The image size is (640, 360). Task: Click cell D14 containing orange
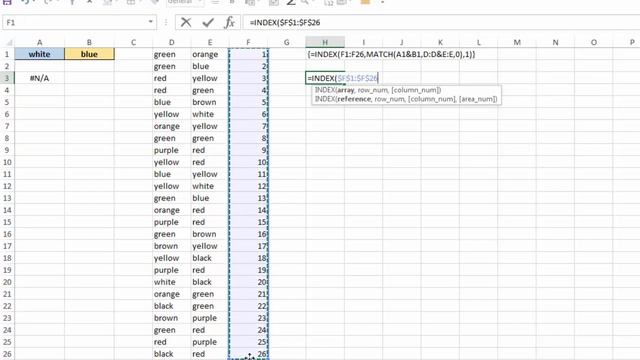coord(171,210)
